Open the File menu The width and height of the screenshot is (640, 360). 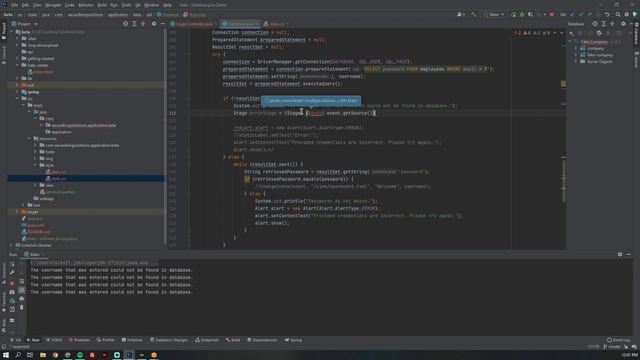pos(15,5)
